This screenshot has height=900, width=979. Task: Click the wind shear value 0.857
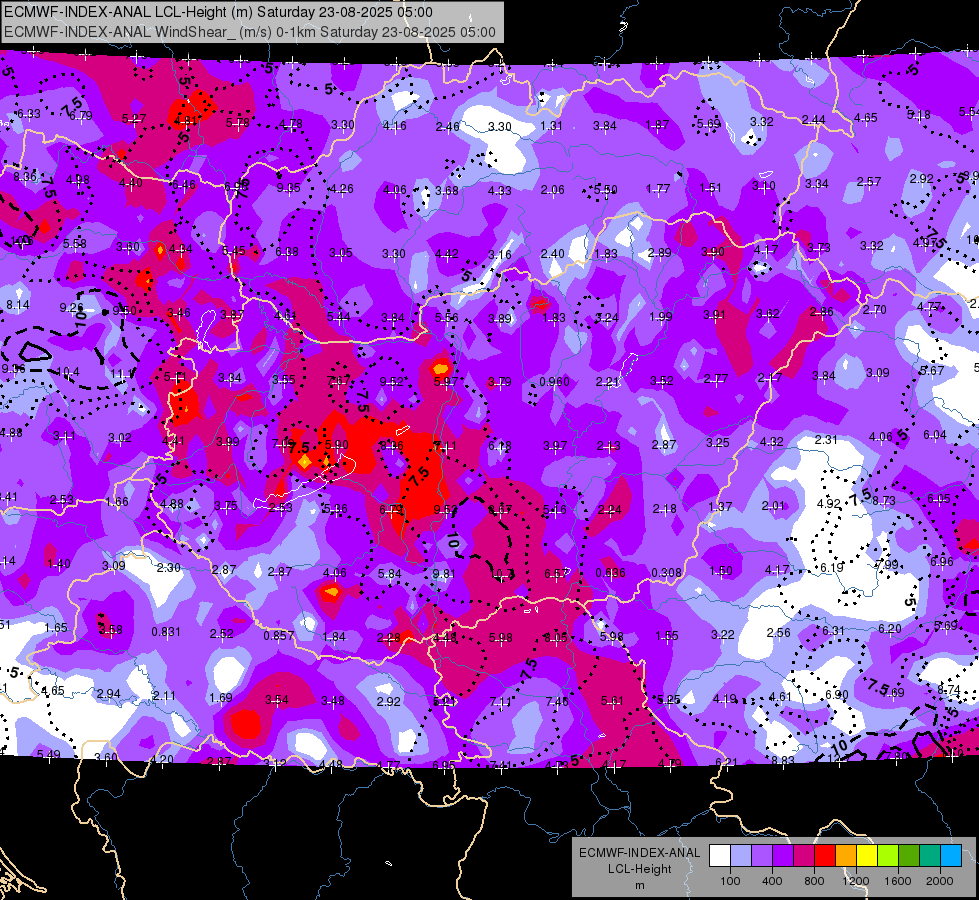click(278, 635)
